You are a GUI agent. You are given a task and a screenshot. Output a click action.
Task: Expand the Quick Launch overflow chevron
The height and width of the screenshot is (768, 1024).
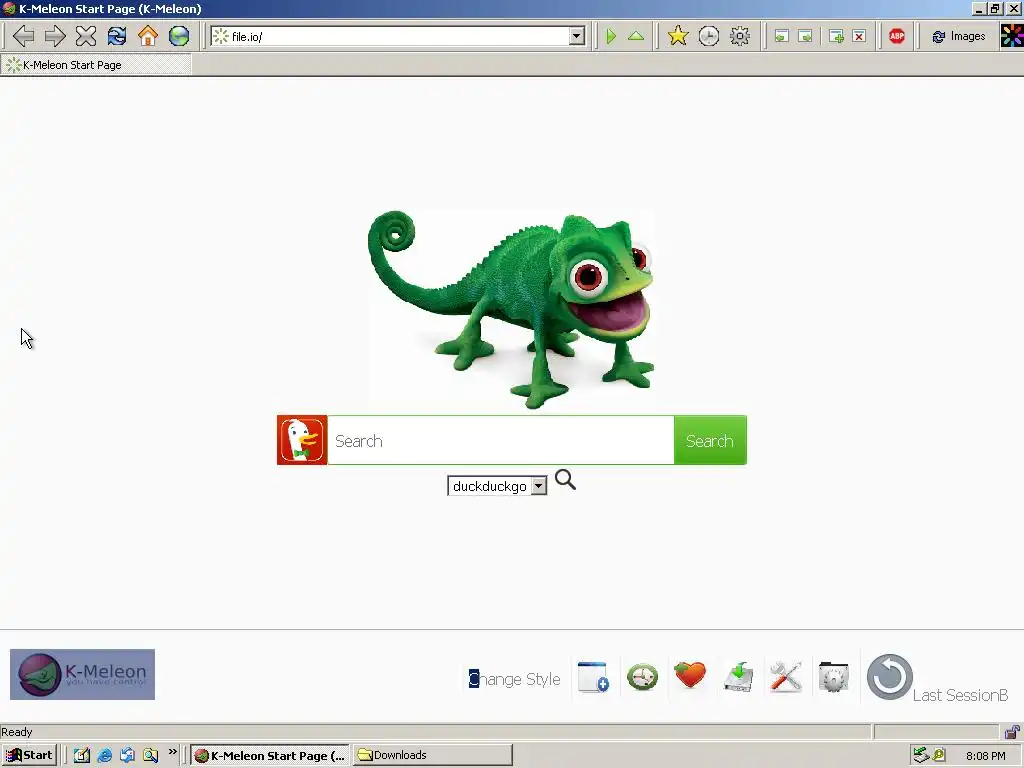coord(172,752)
